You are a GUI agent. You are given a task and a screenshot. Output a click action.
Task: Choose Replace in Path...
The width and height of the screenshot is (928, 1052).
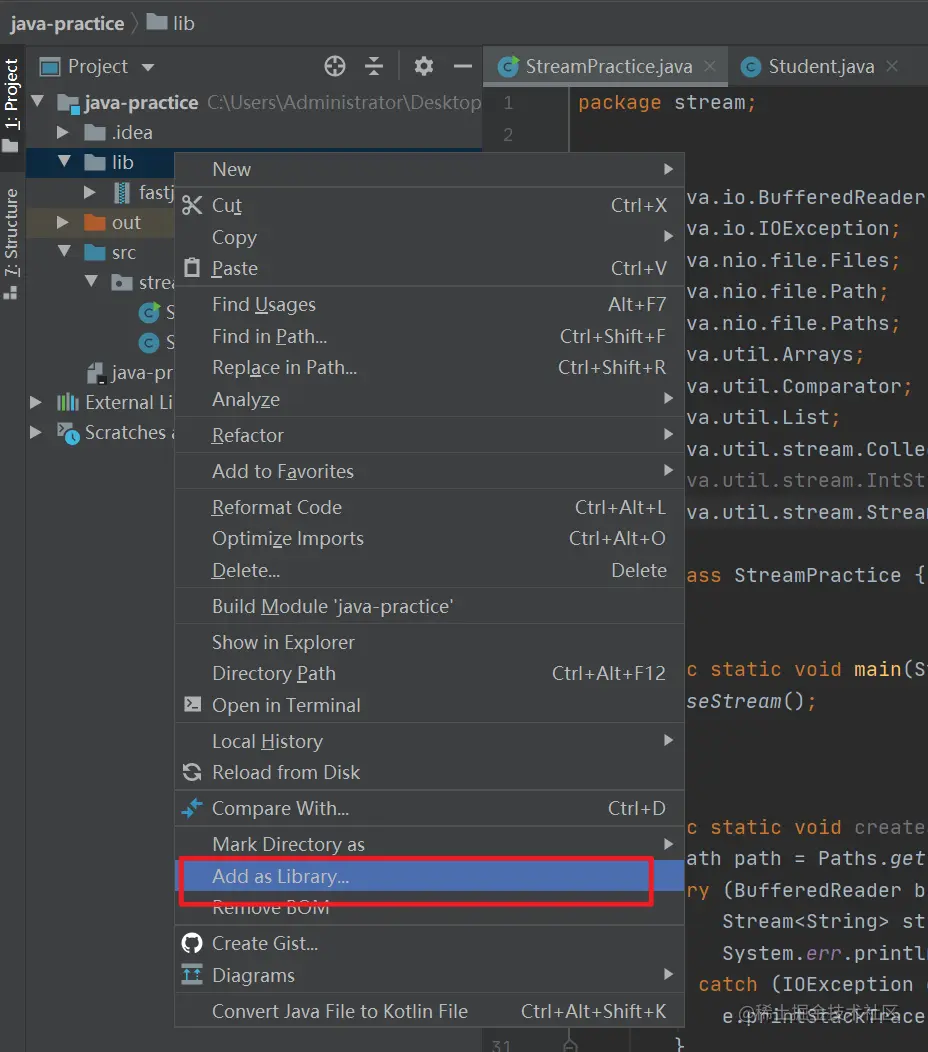[x=429, y=367]
